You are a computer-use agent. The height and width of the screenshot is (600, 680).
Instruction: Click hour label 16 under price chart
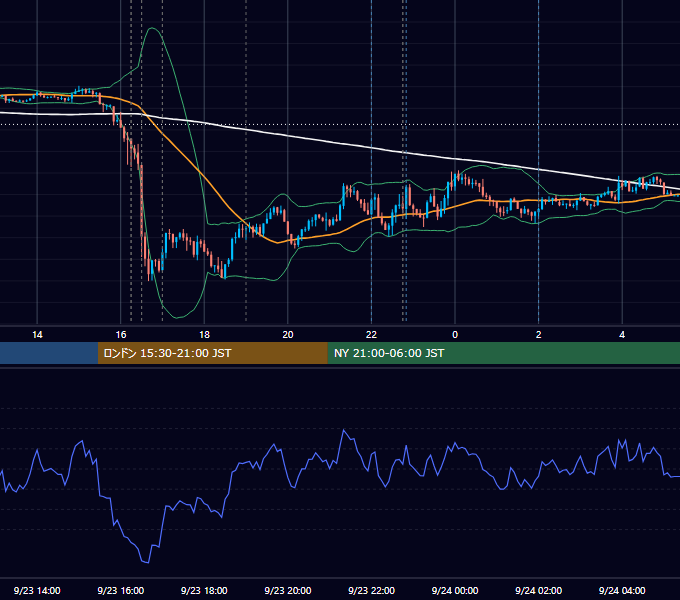pyautogui.click(x=121, y=335)
